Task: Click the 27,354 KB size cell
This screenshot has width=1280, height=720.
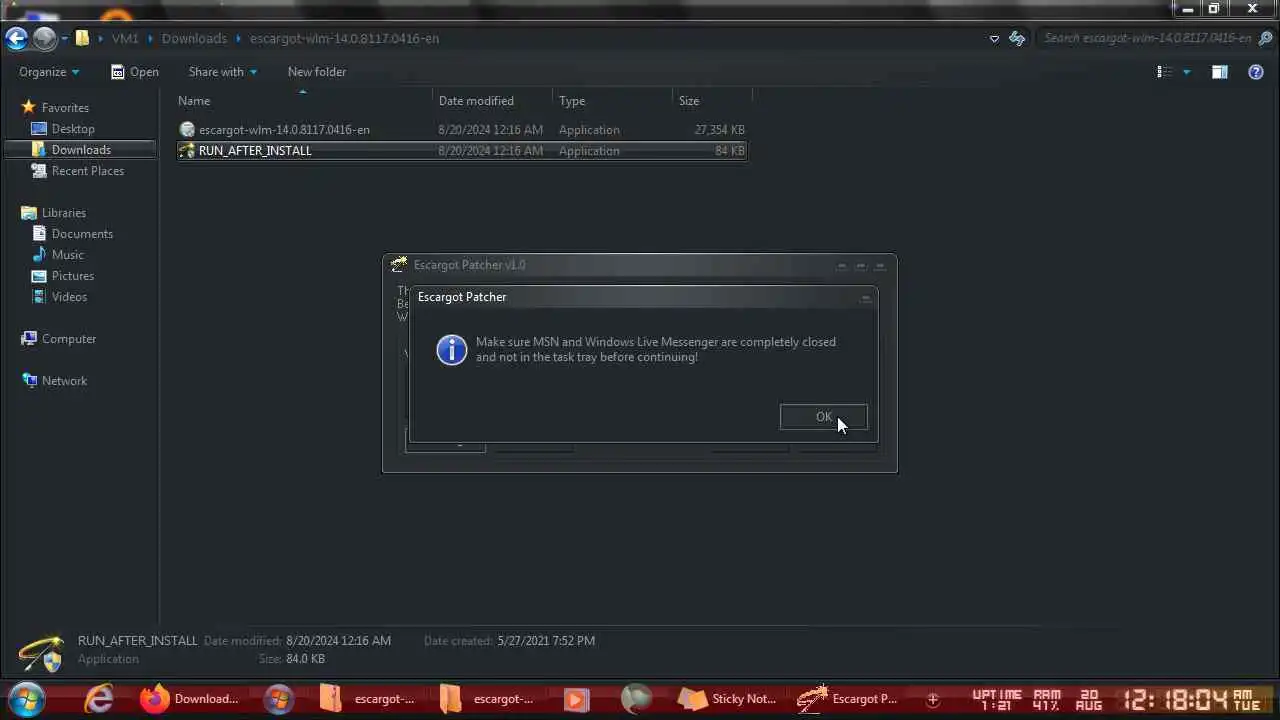Action: pyautogui.click(x=719, y=130)
